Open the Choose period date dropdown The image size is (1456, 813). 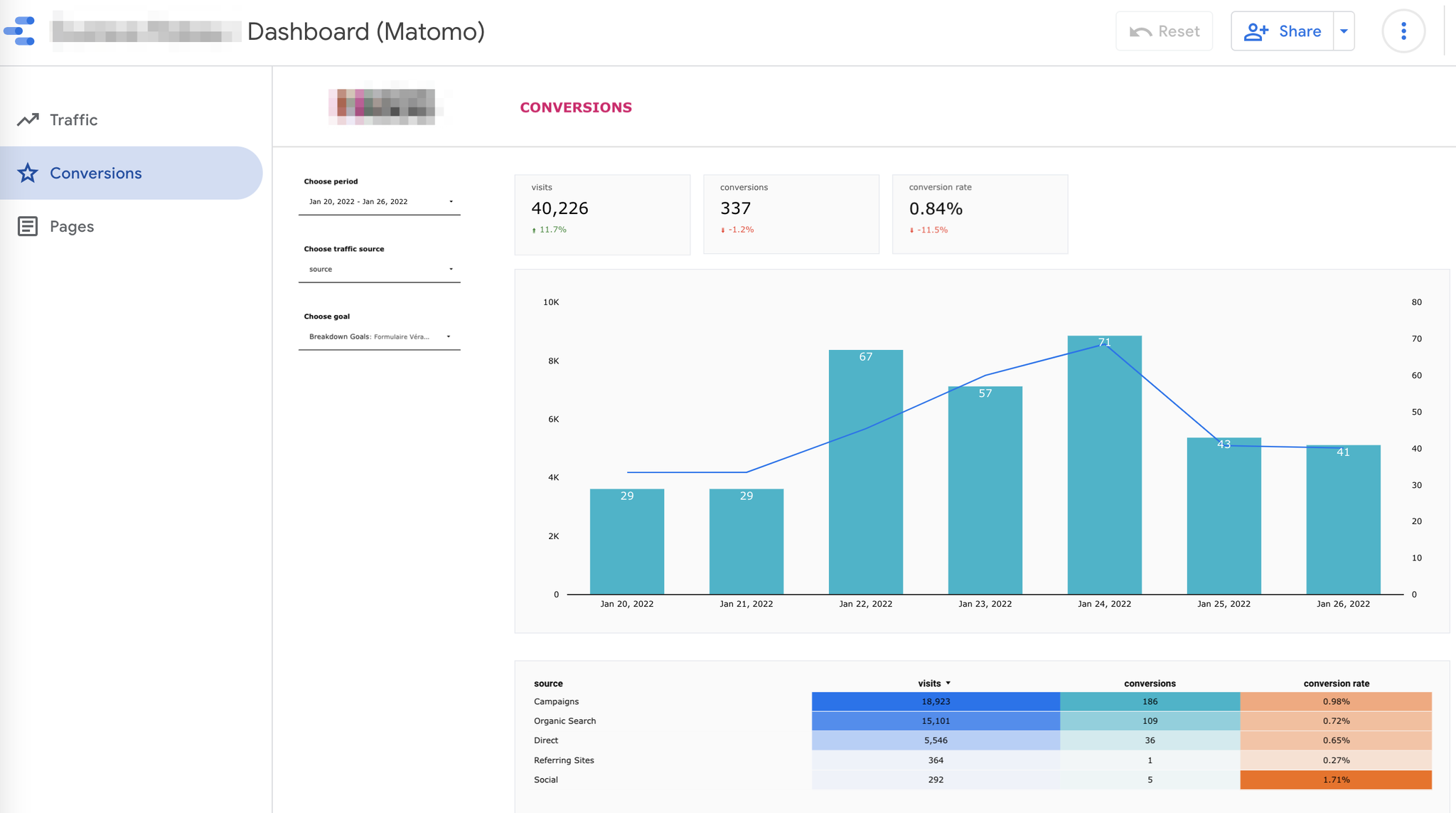pos(379,202)
